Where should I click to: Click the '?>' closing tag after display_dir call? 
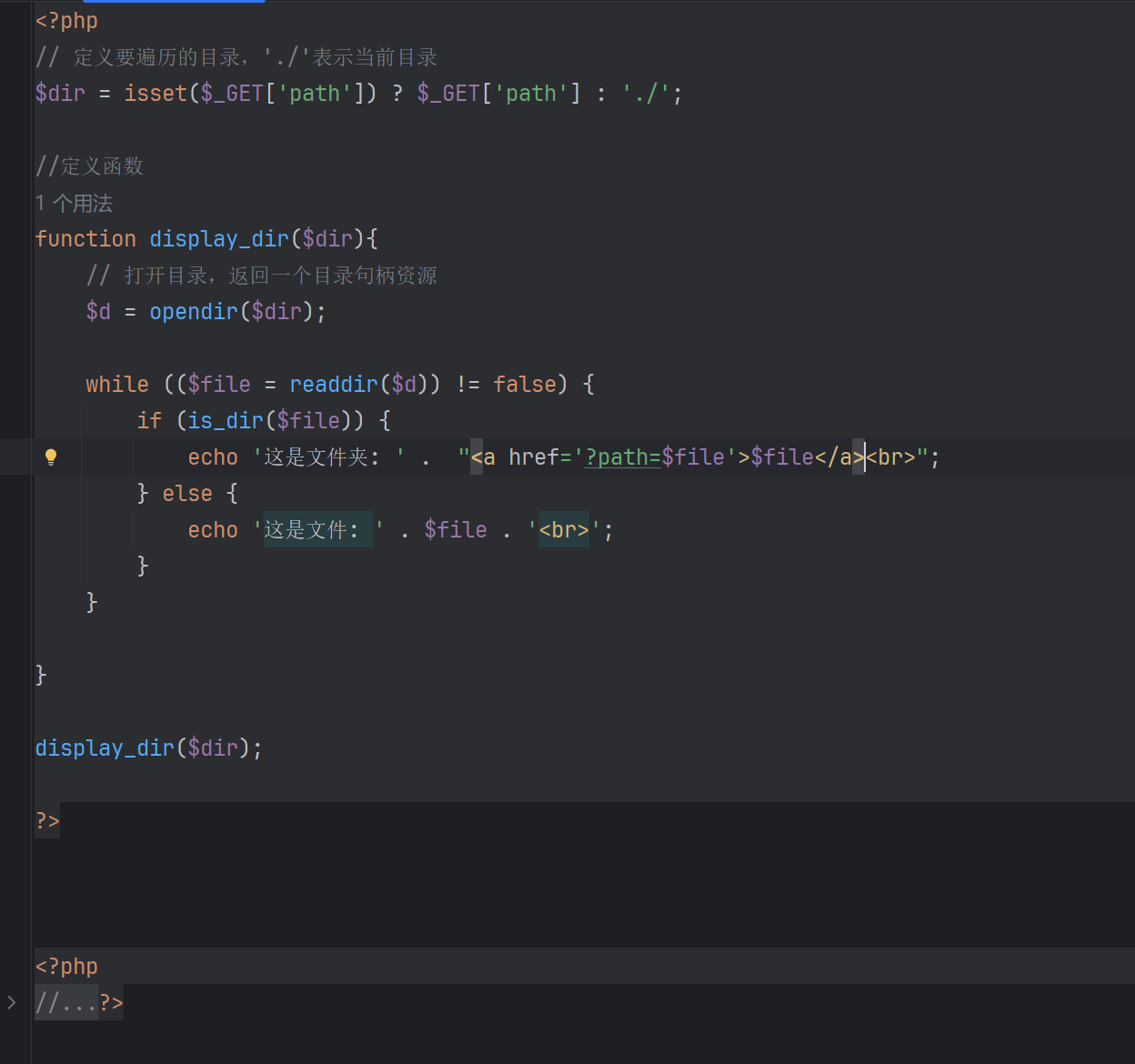coord(47,820)
